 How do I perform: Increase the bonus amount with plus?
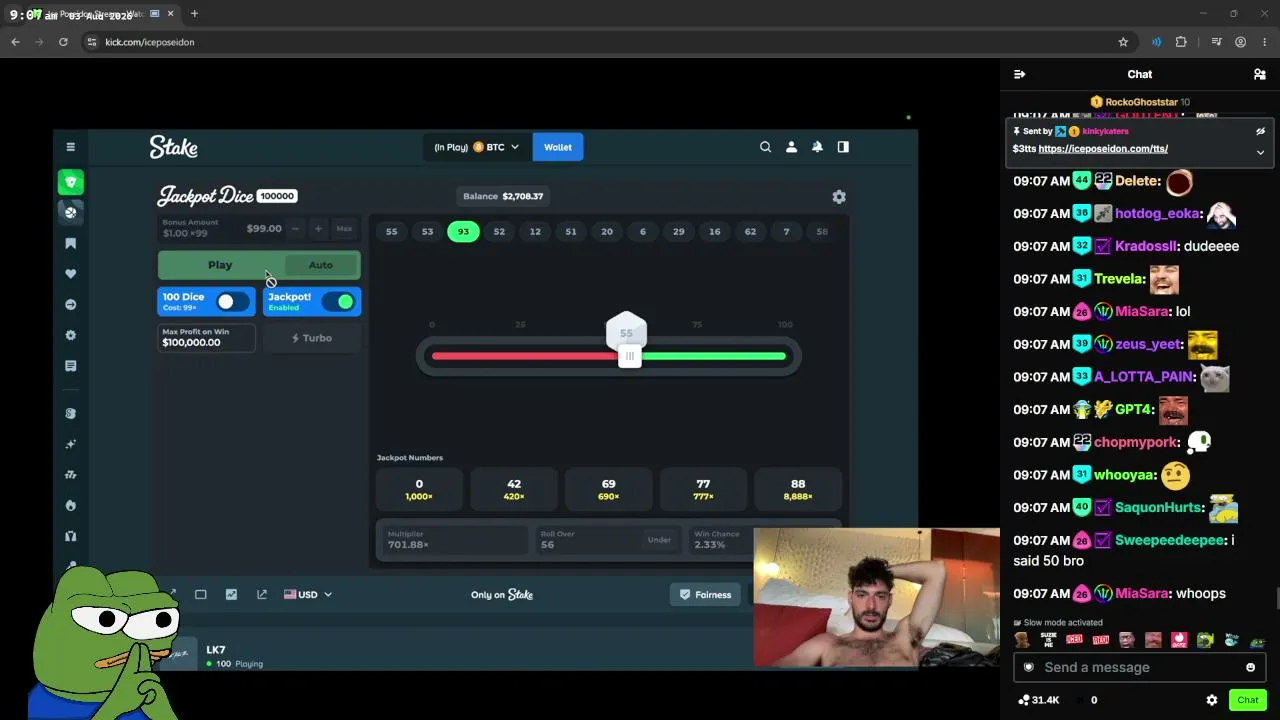pyautogui.click(x=318, y=229)
